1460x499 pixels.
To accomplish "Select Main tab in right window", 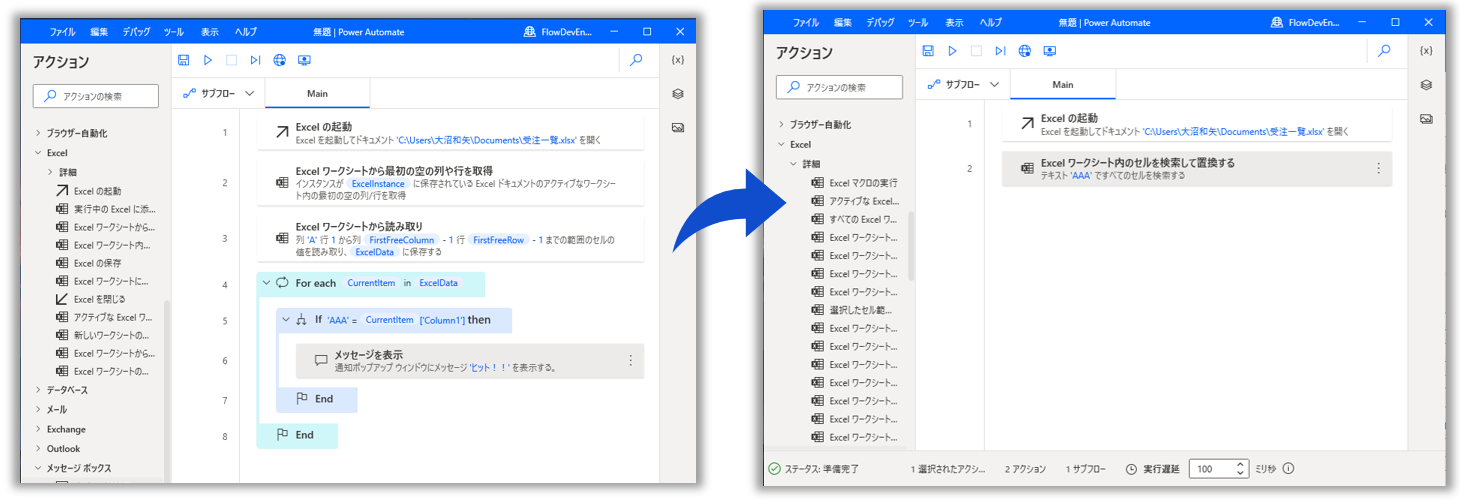I will tap(1063, 84).
